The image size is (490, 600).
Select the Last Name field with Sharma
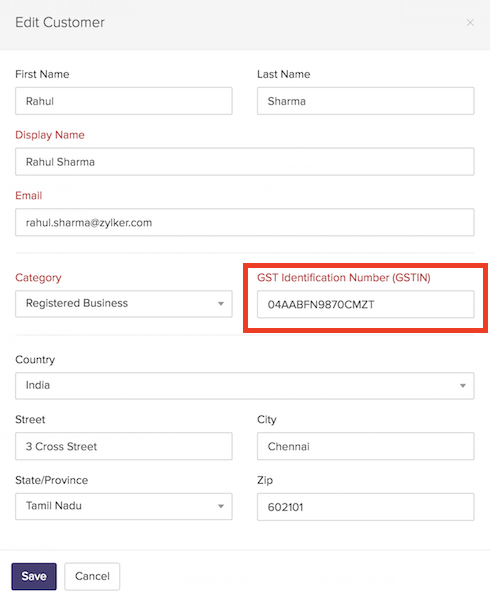click(366, 101)
